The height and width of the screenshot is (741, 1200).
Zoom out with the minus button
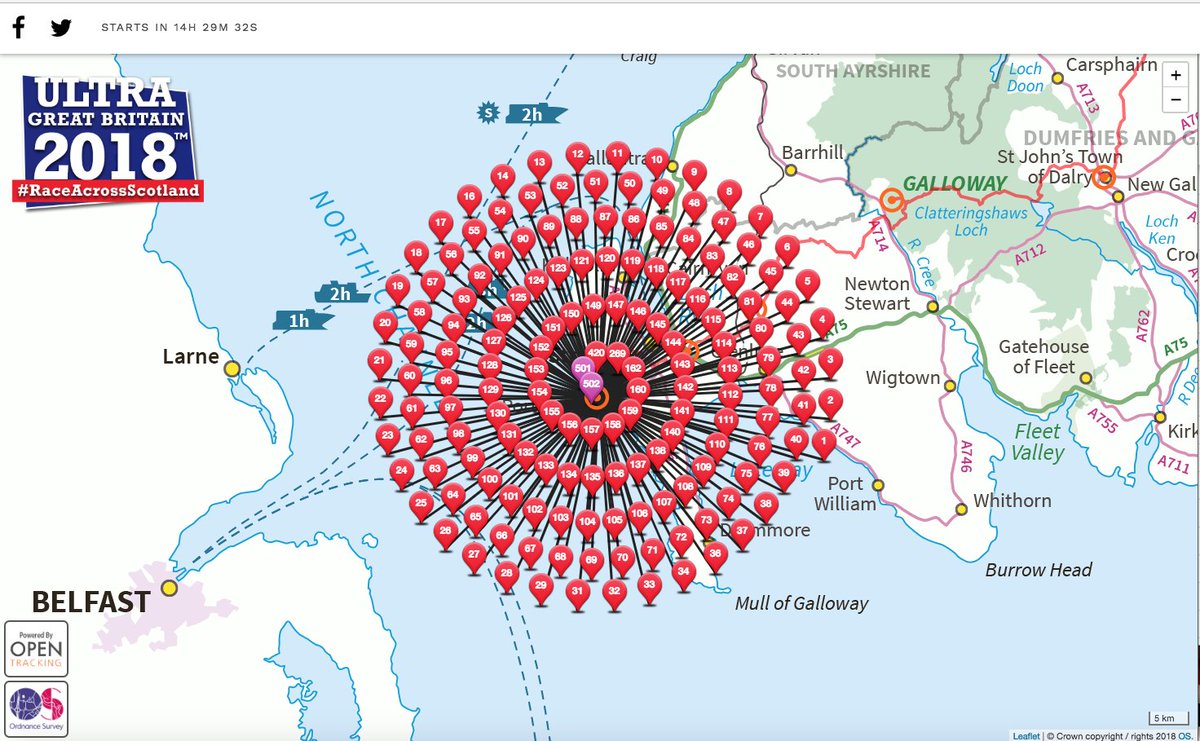coord(1176,98)
